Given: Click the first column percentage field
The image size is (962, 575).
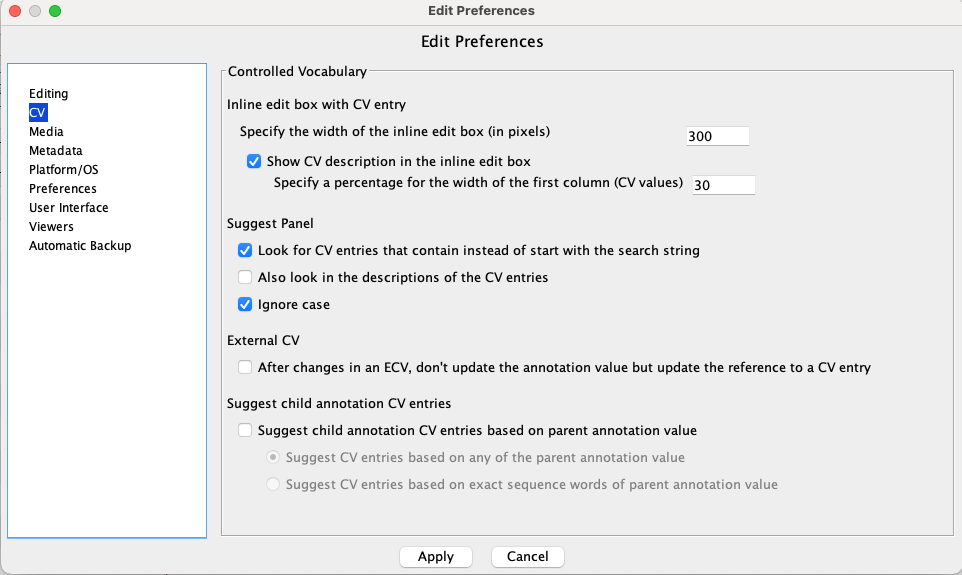Looking at the screenshot, I should [723, 185].
